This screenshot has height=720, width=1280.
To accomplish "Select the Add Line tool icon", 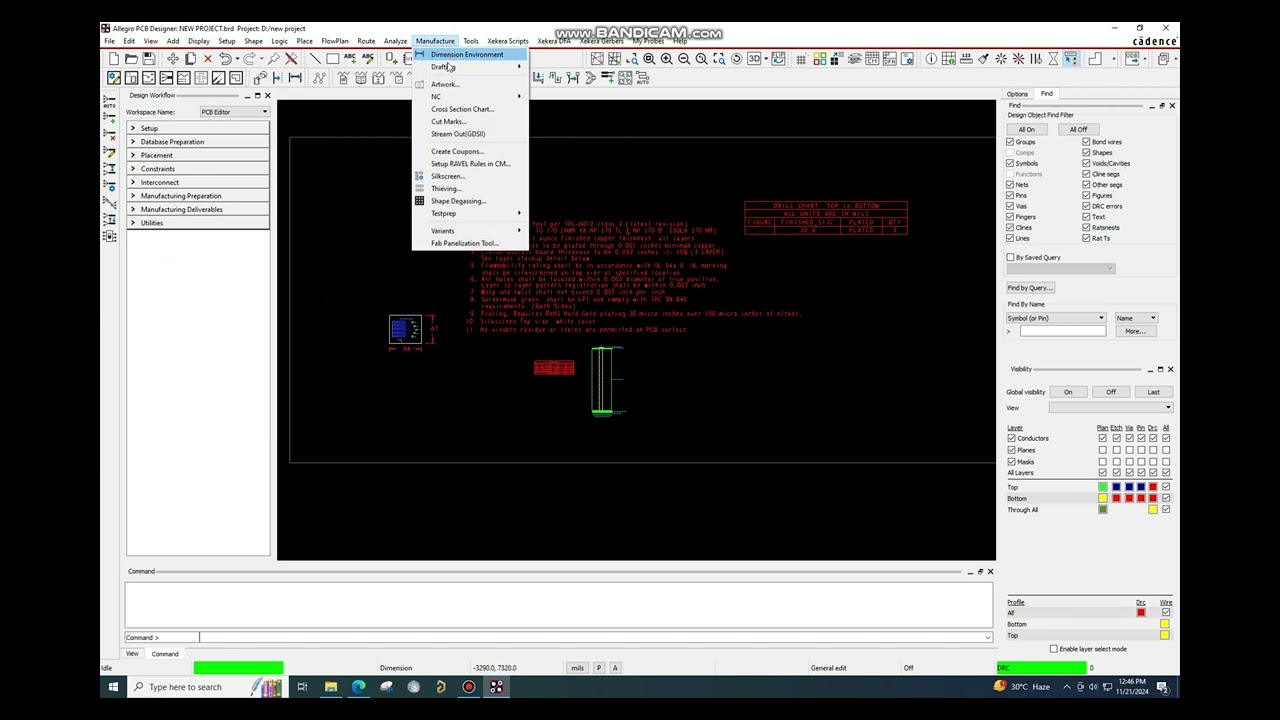I will click(315, 59).
